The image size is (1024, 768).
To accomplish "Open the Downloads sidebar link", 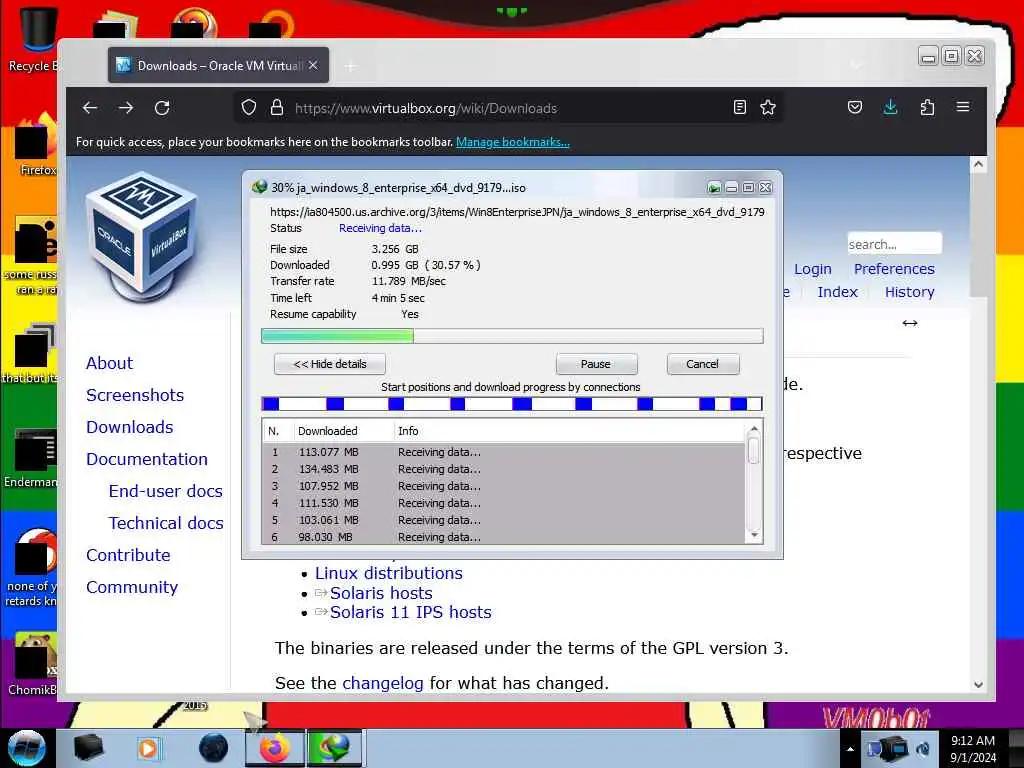I will (x=130, y=427).
